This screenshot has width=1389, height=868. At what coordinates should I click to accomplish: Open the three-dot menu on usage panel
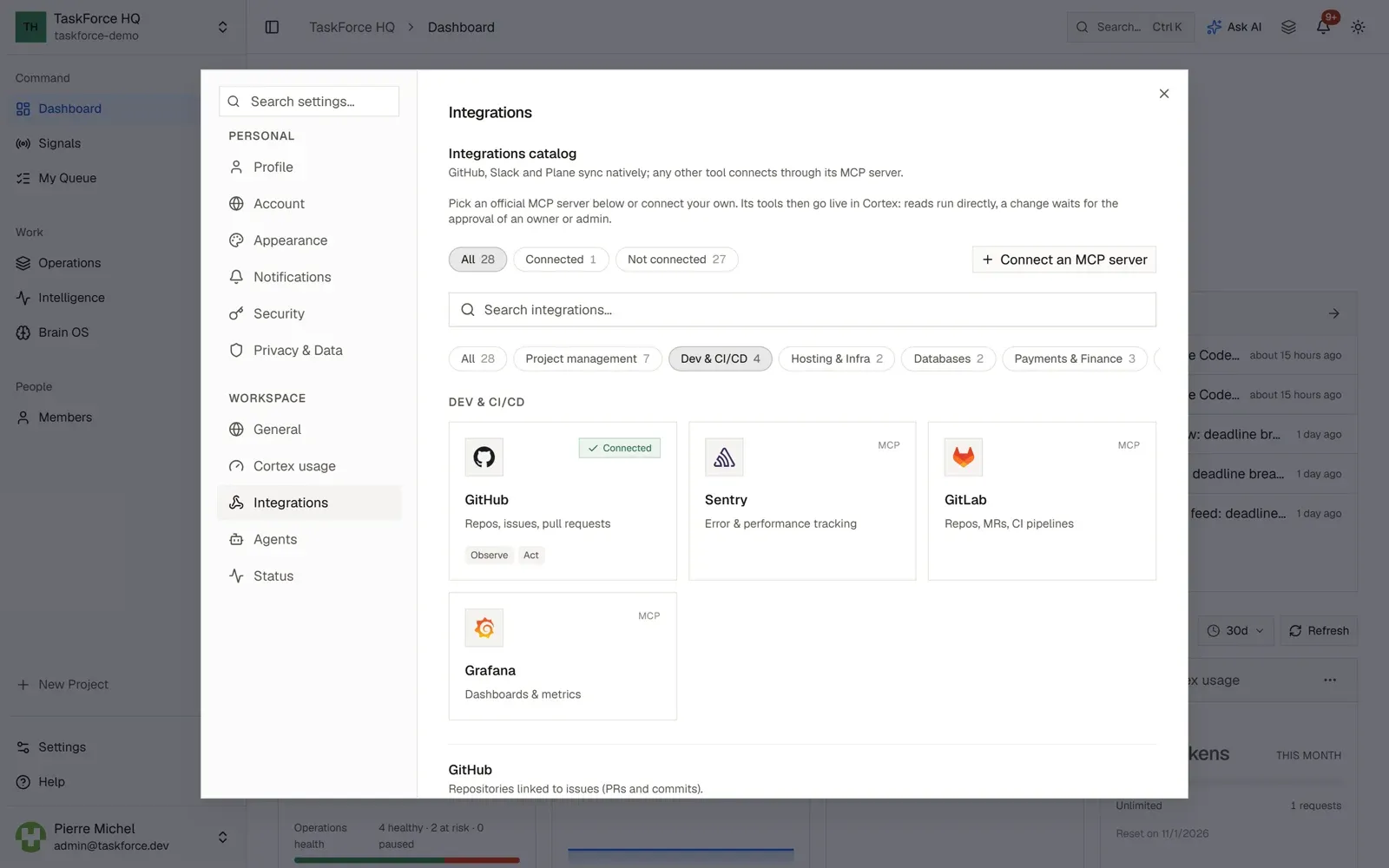tap(1330, 681)
